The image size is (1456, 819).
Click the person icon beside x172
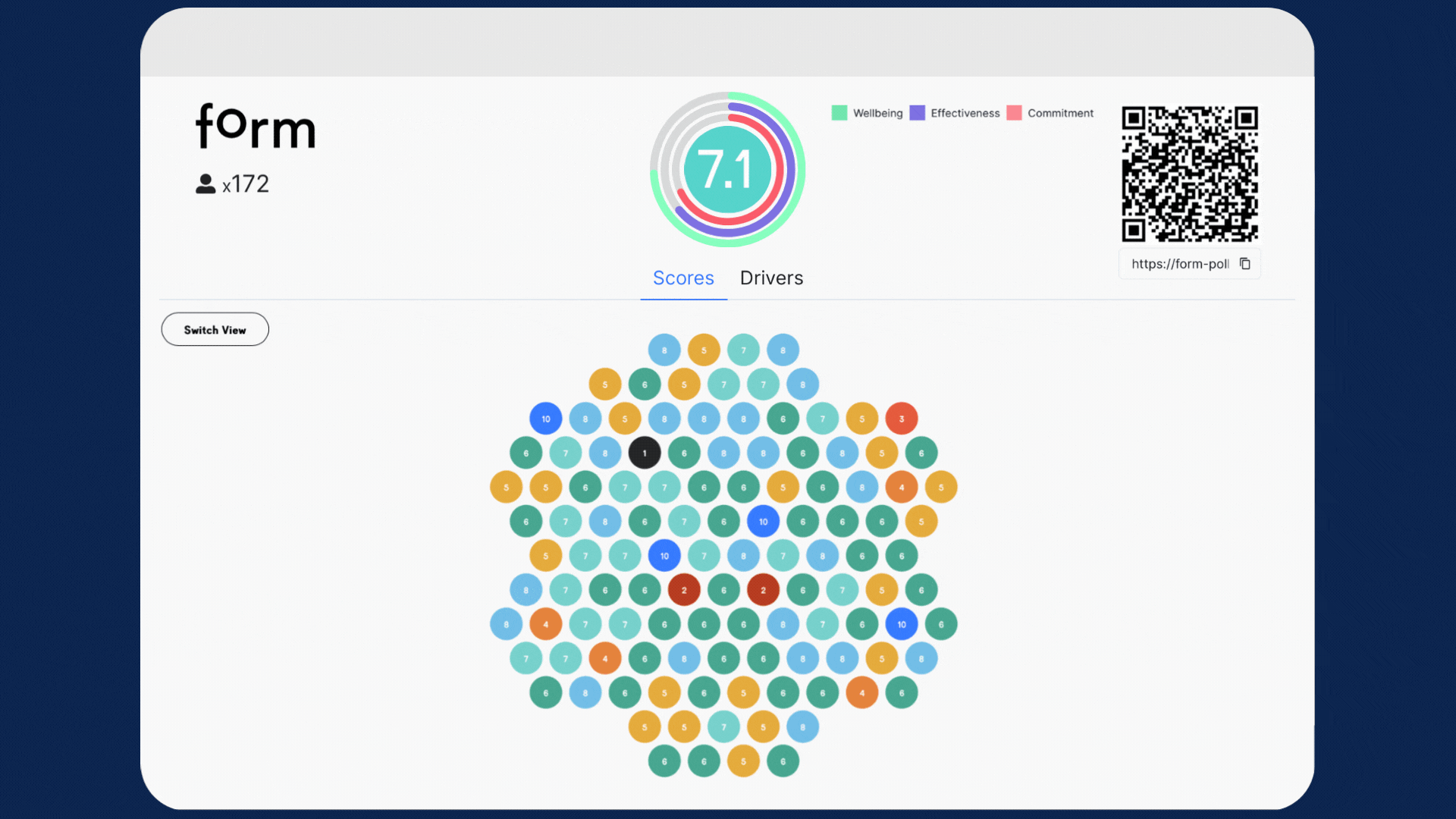206,184
